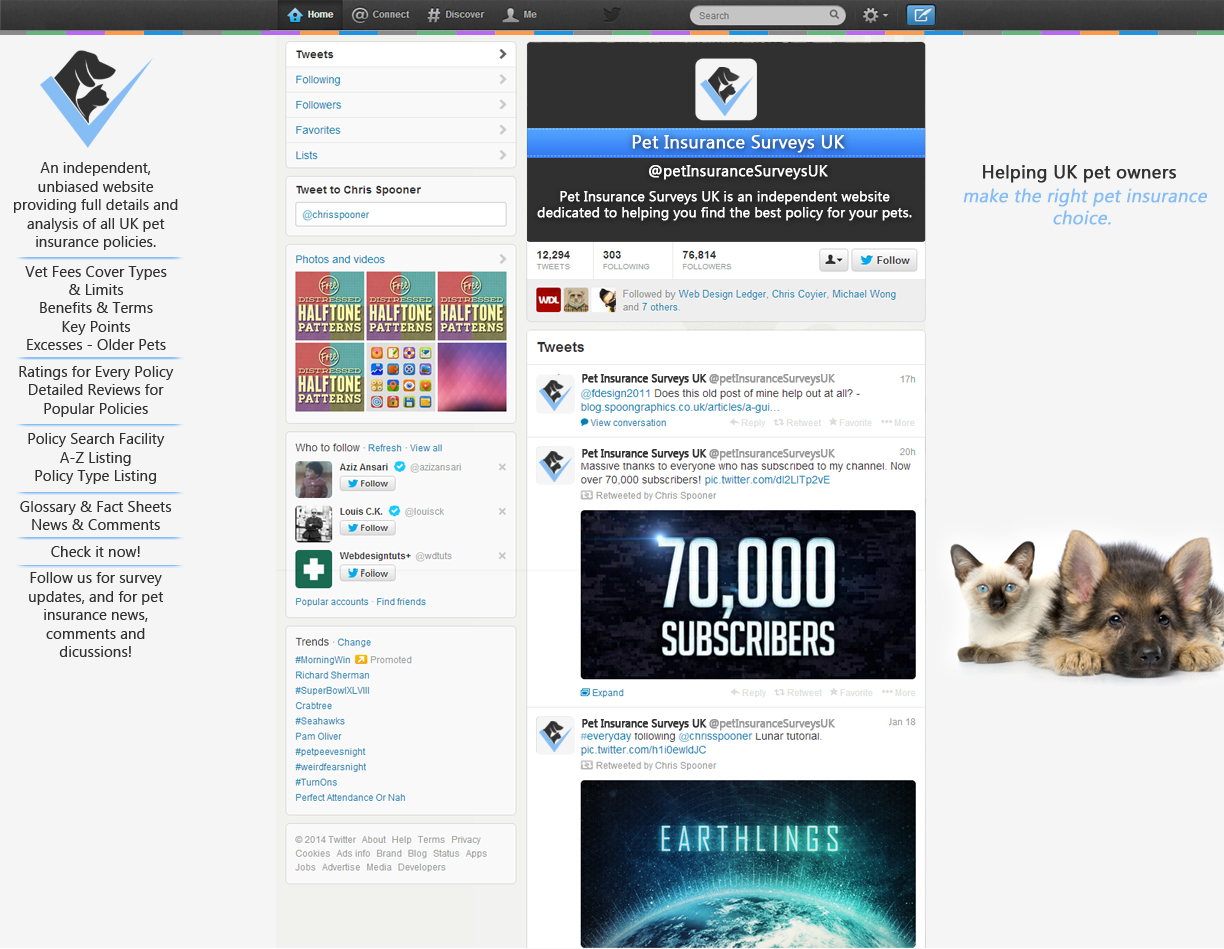
Task: Select the Following sidebar item
Action: (401, 80)
